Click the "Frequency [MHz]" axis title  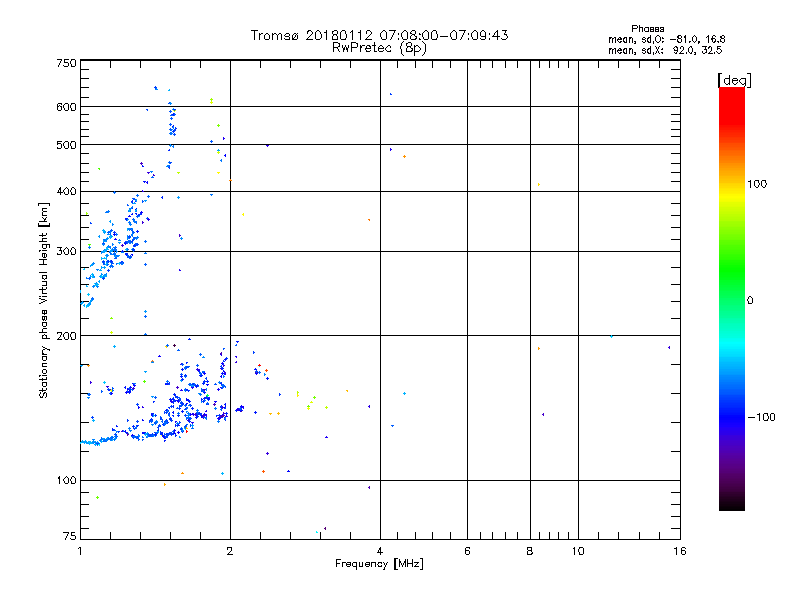click(x=379, y=564)
